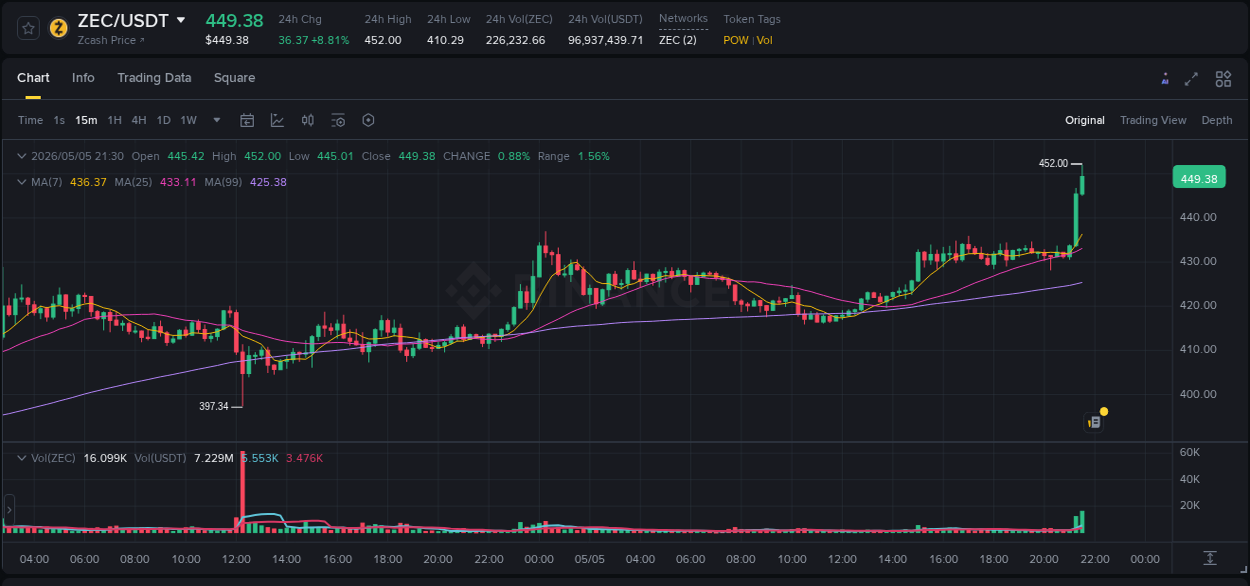
Task: Click the Range 1.56% value
Action: (x=593, y=156)
